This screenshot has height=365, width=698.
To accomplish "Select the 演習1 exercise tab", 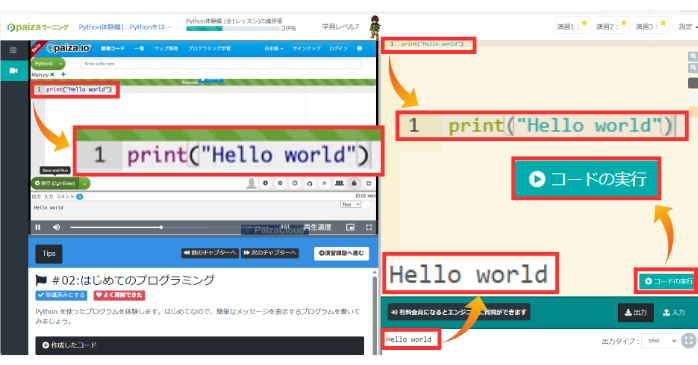I will 572,26.
